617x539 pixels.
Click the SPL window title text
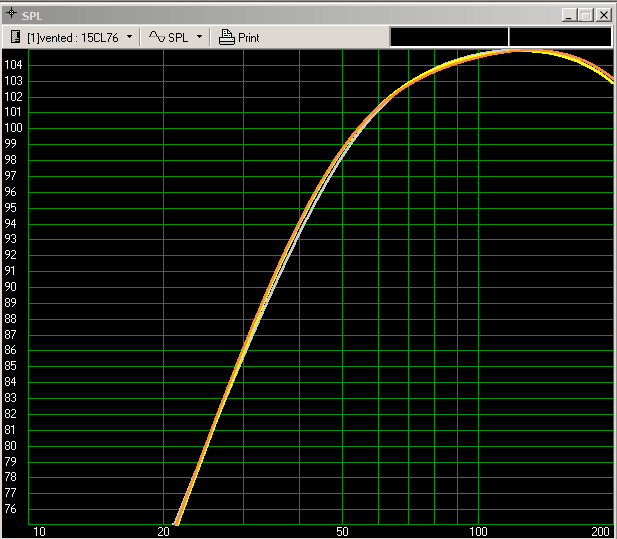pyautogui.click(x=31, y=16)
